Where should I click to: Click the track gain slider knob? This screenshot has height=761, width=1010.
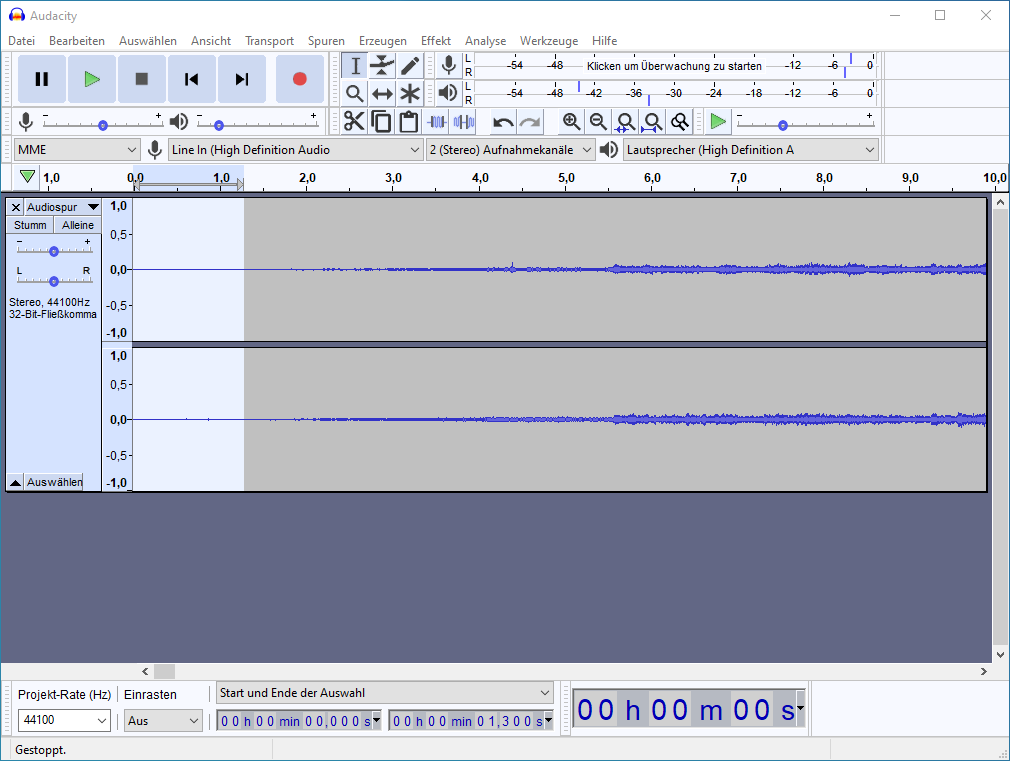pos(54,251)
